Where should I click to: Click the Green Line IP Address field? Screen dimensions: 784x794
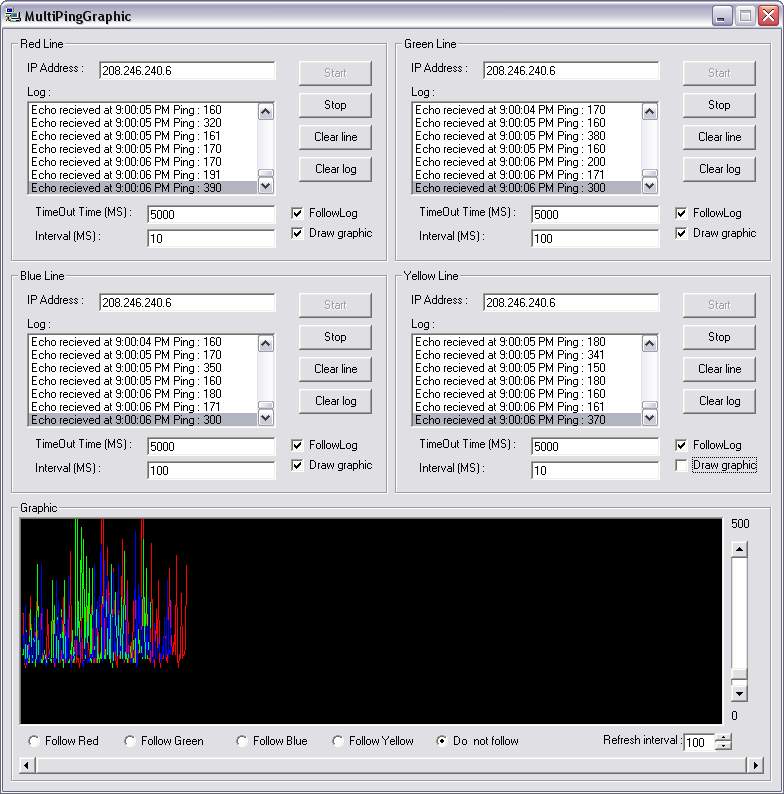coord(571,71)
